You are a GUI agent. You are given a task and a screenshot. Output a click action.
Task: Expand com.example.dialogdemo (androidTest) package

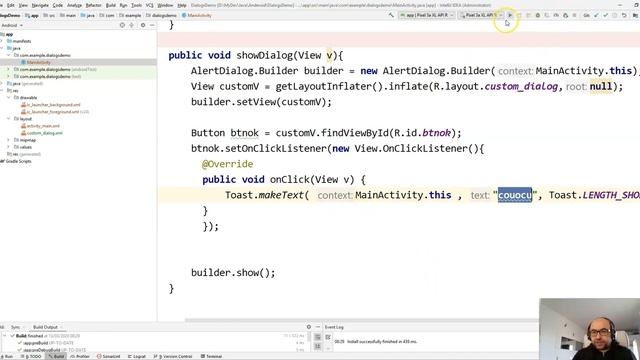[8, 69]
